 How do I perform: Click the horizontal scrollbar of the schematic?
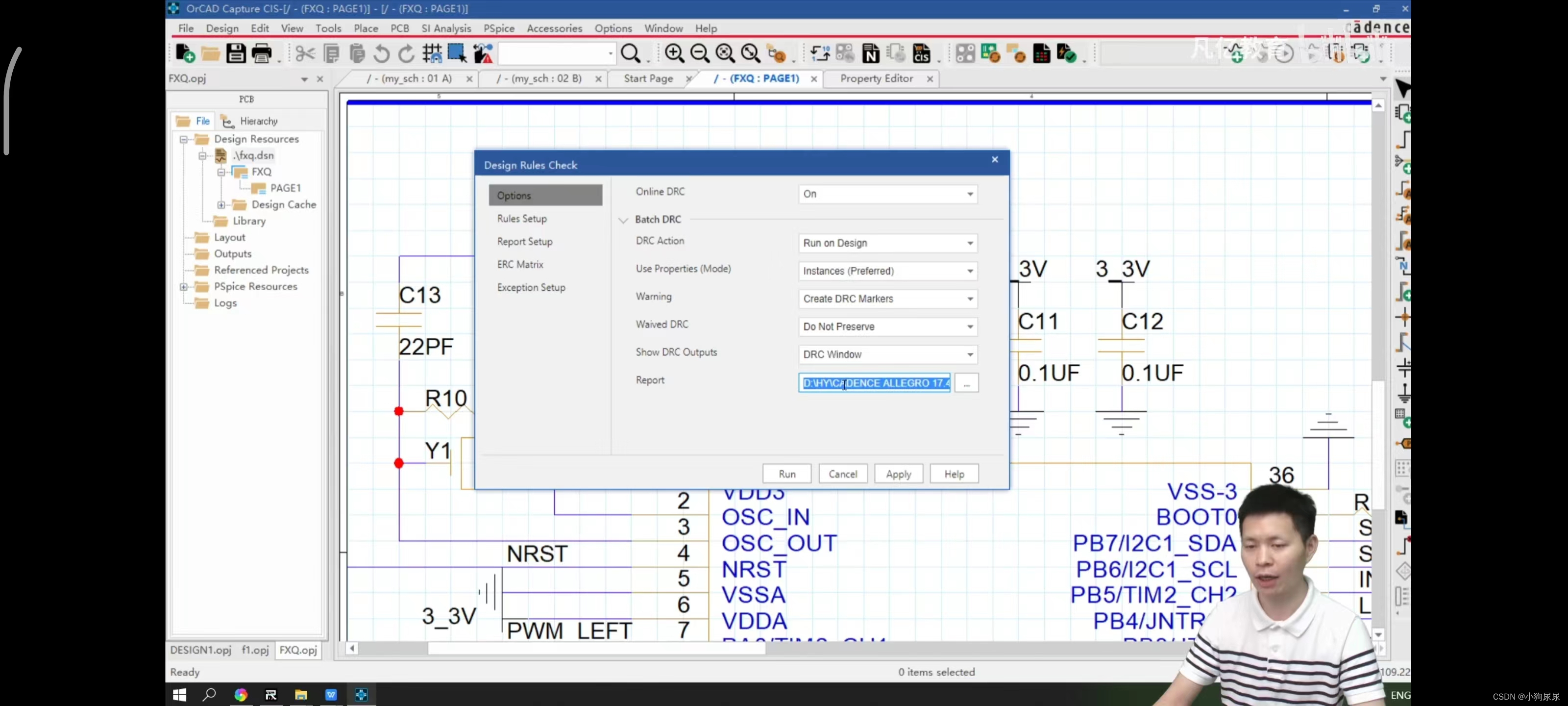coord(596,648)
